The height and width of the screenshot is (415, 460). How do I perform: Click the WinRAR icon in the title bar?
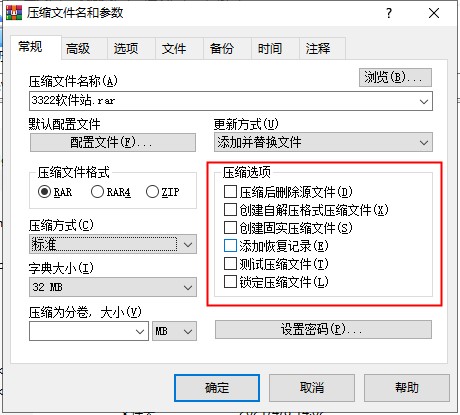click(x=14, y=13)
